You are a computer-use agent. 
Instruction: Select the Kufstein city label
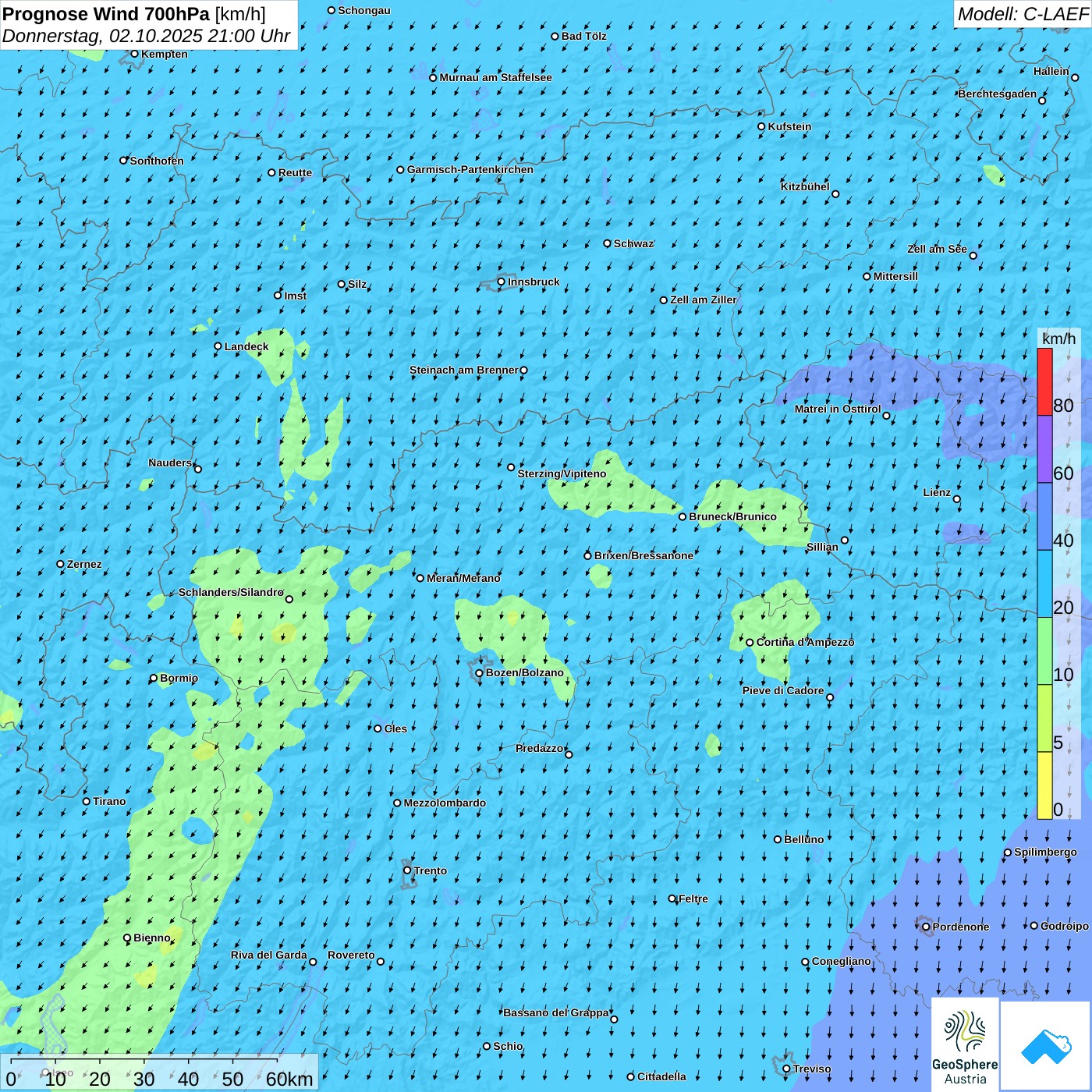(789, 126)
